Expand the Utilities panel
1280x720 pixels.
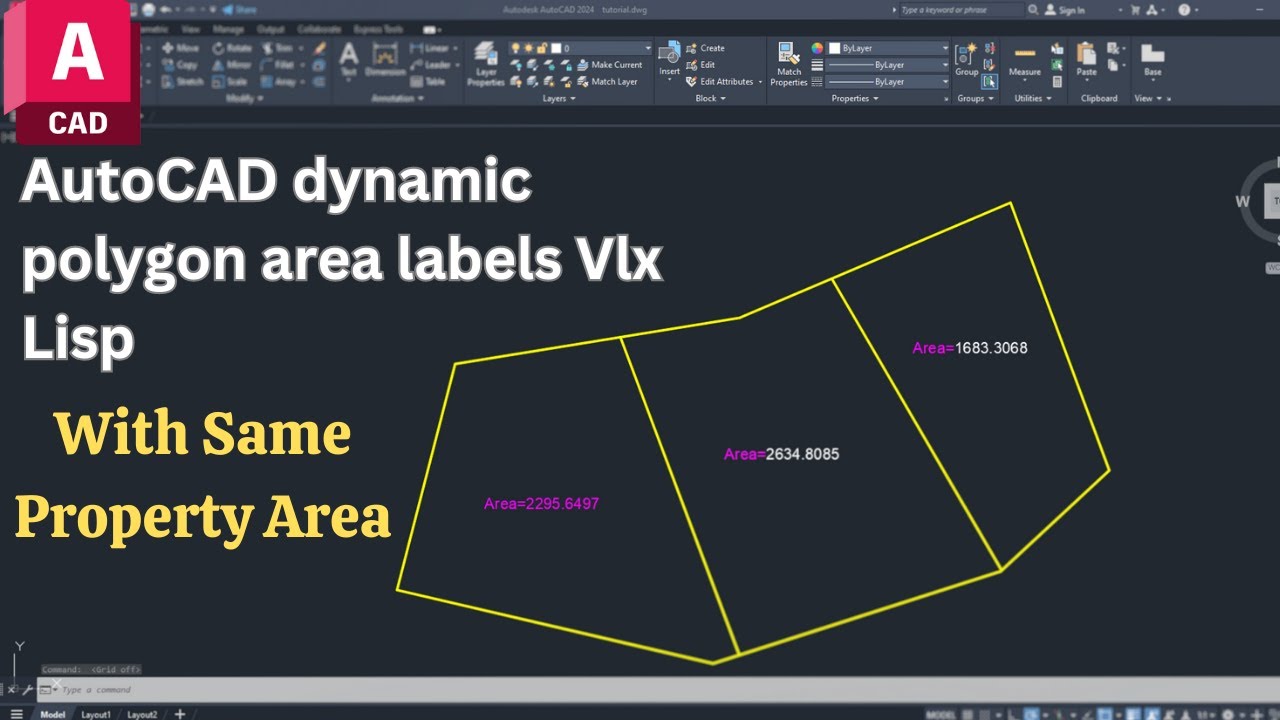[1033, 98]
